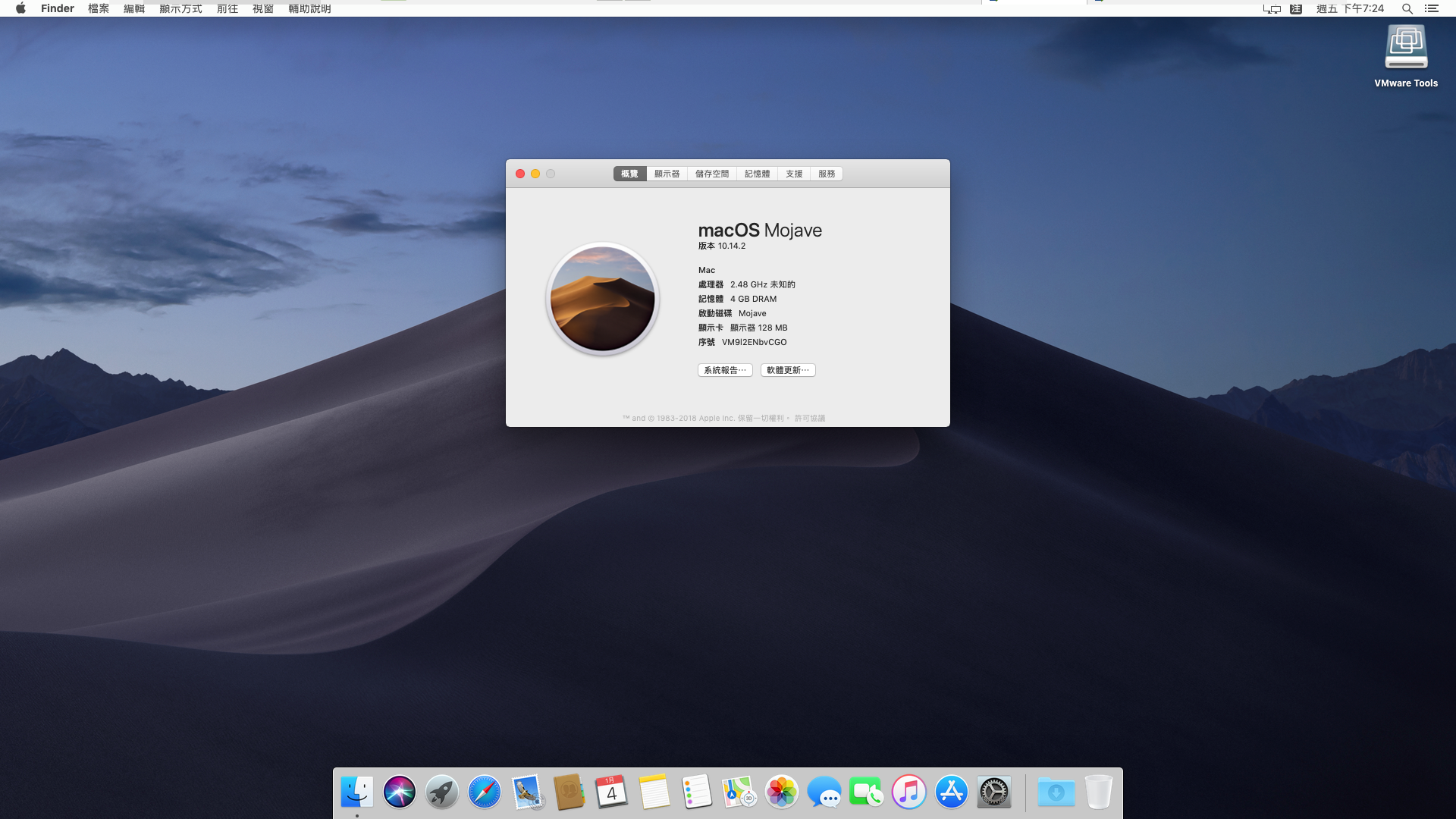Click the serial number VM9I2ENbvCGO

[755, 342]
